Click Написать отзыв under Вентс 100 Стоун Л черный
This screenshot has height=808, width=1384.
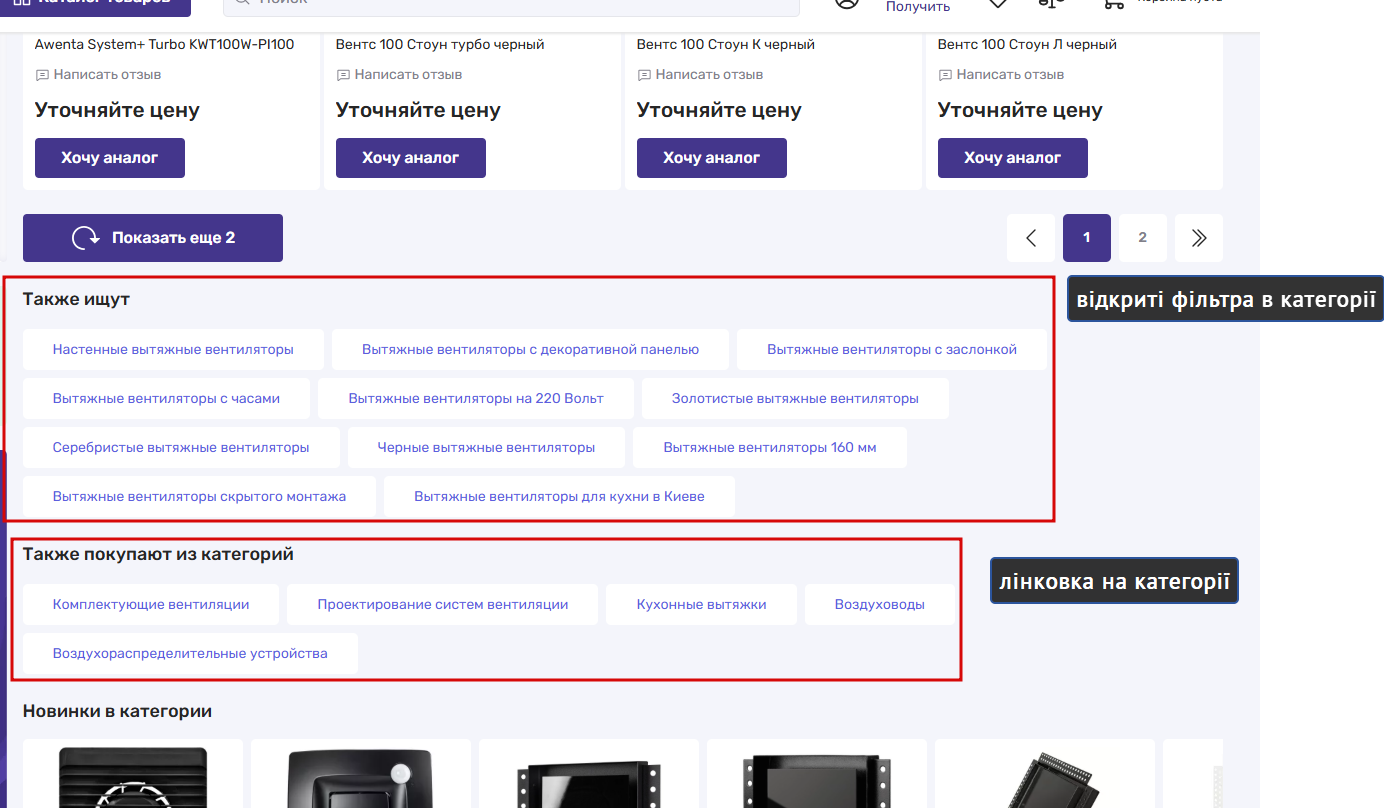[1010, 75]
